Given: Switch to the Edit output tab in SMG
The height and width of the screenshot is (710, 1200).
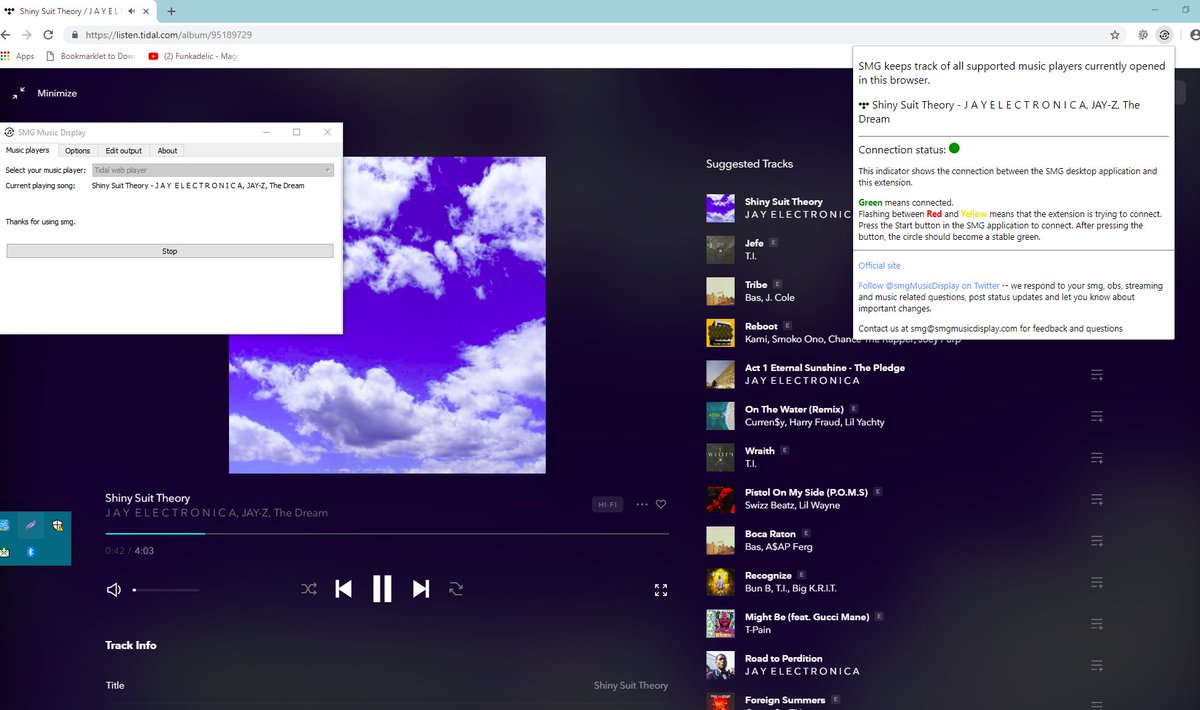Looking at the screenshot, I should pyautogui.click(x=124, y=150).
